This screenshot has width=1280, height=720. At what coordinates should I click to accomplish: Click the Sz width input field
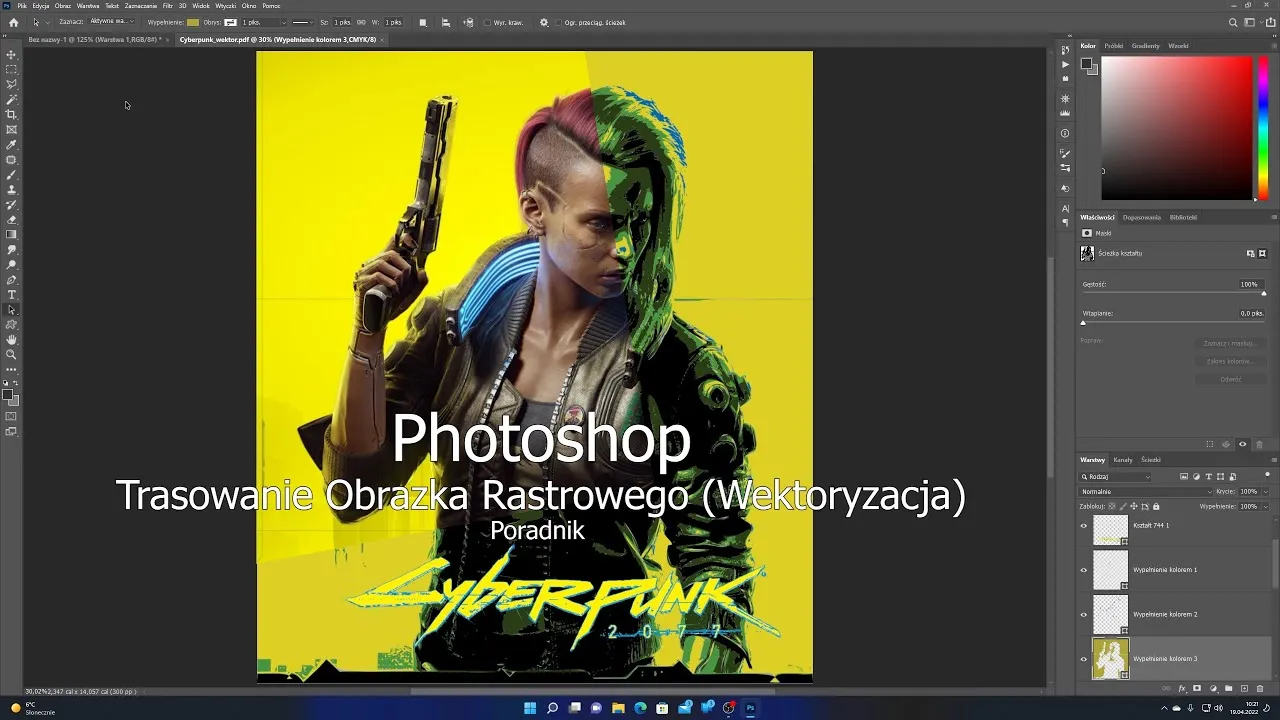pyautogui.click(x=342, y=22)
